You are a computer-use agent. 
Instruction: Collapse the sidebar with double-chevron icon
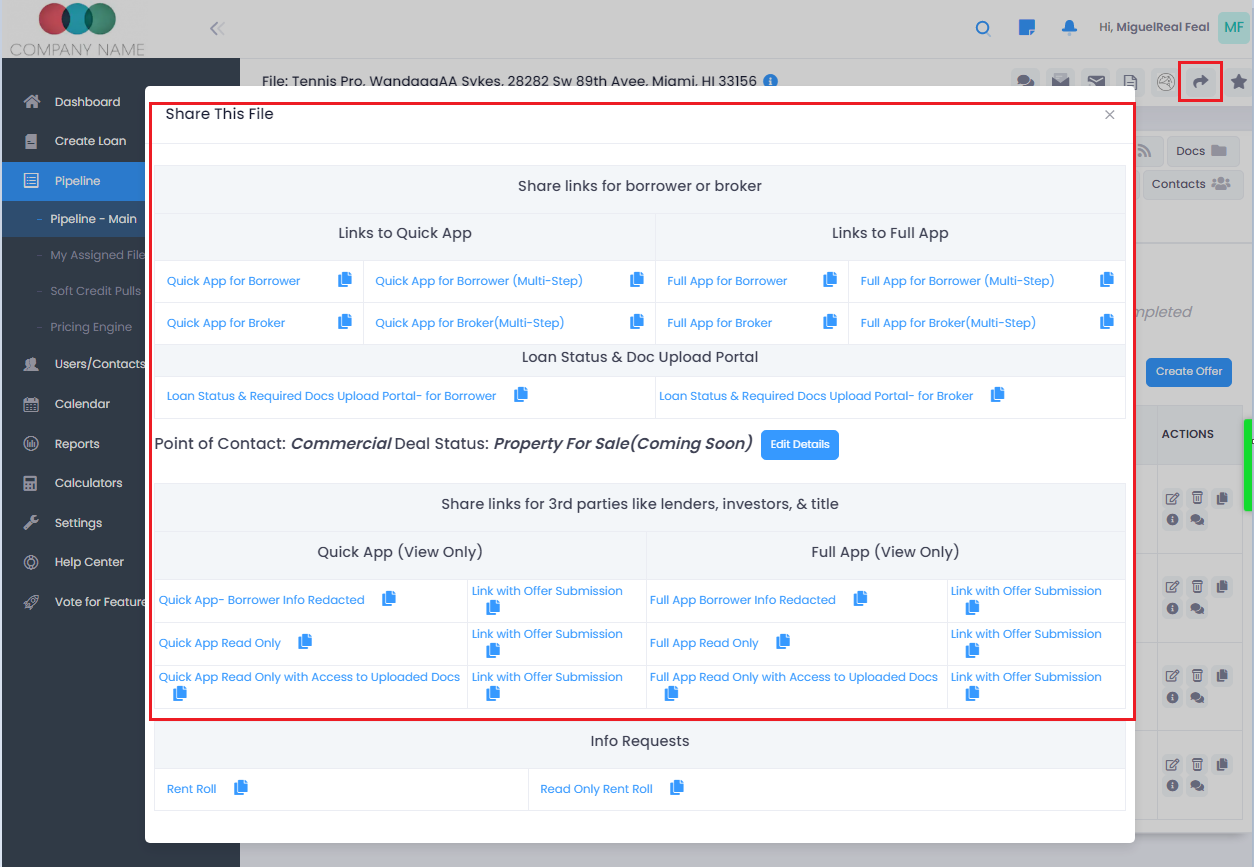click(217, 28)
